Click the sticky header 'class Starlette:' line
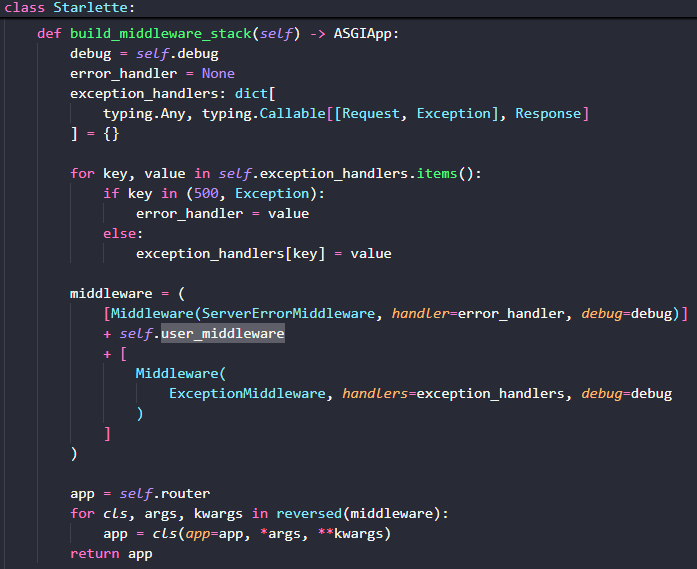The width and height of the screenshot is (697, 569). [x=69, y=8]
